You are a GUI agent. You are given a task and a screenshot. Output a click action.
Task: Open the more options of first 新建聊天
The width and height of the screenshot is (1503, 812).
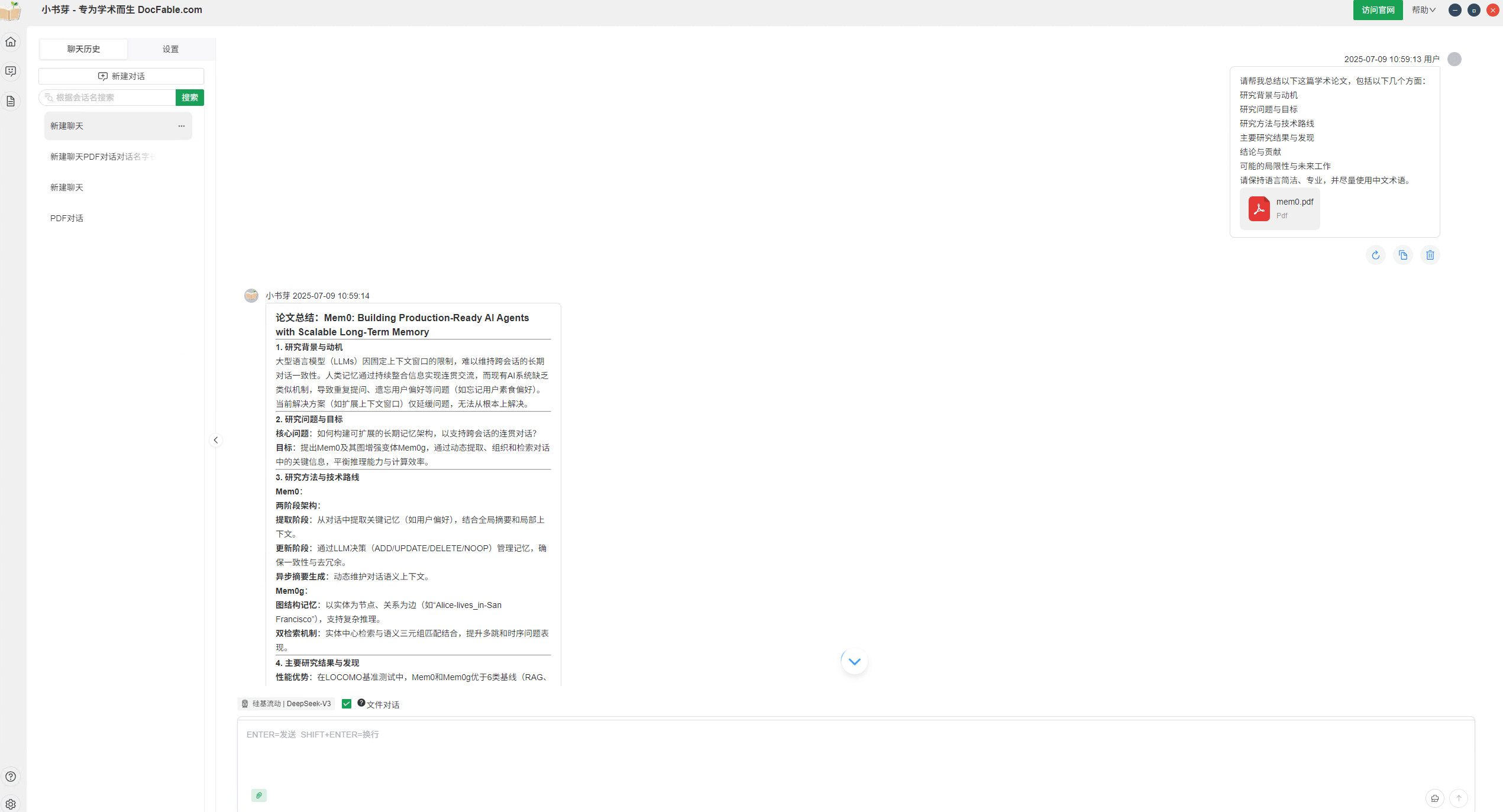[182, 126]
